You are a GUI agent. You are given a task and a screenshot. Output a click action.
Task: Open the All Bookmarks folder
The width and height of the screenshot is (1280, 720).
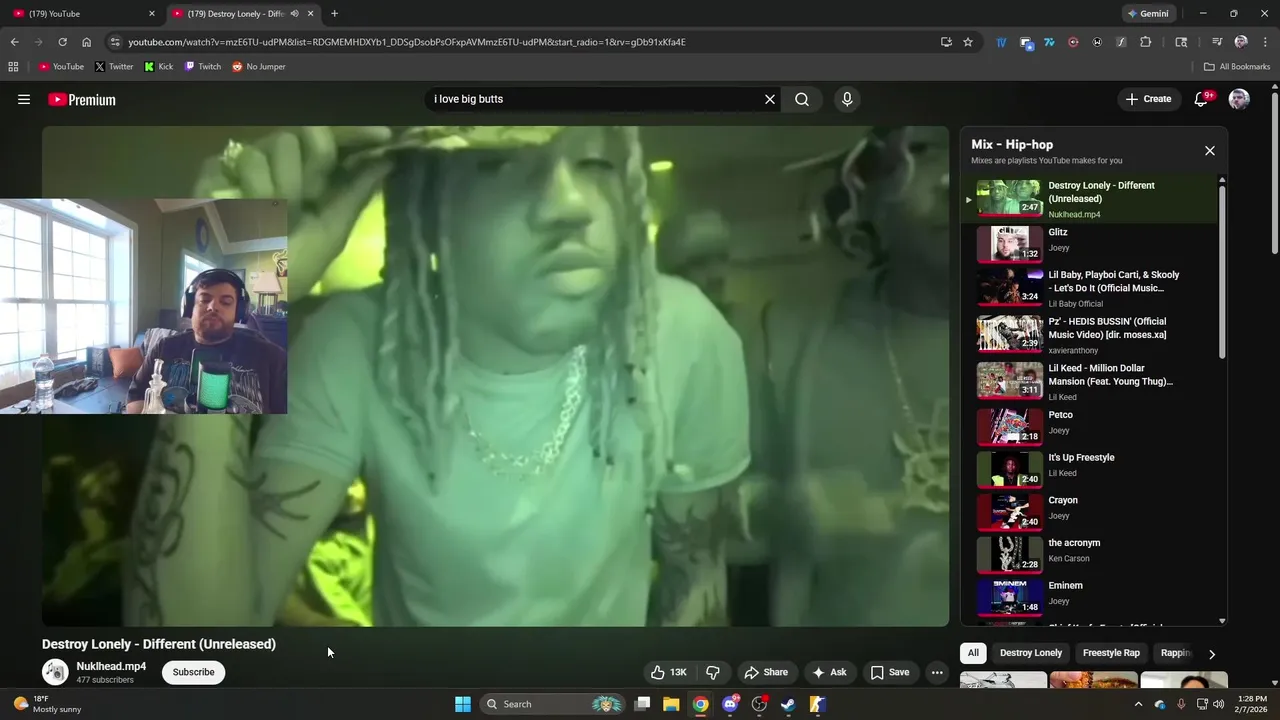[1237, 66]
